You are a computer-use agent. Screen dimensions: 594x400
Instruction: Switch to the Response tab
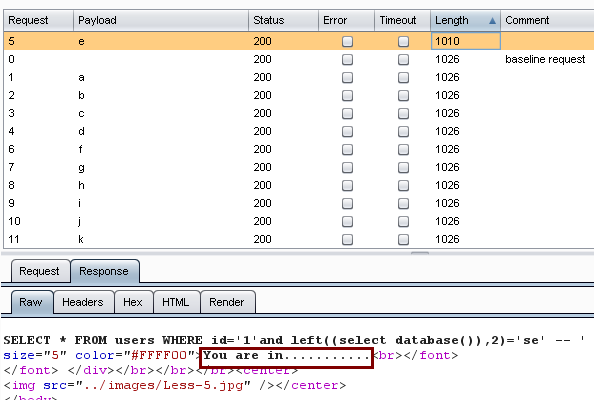point(104,271)
